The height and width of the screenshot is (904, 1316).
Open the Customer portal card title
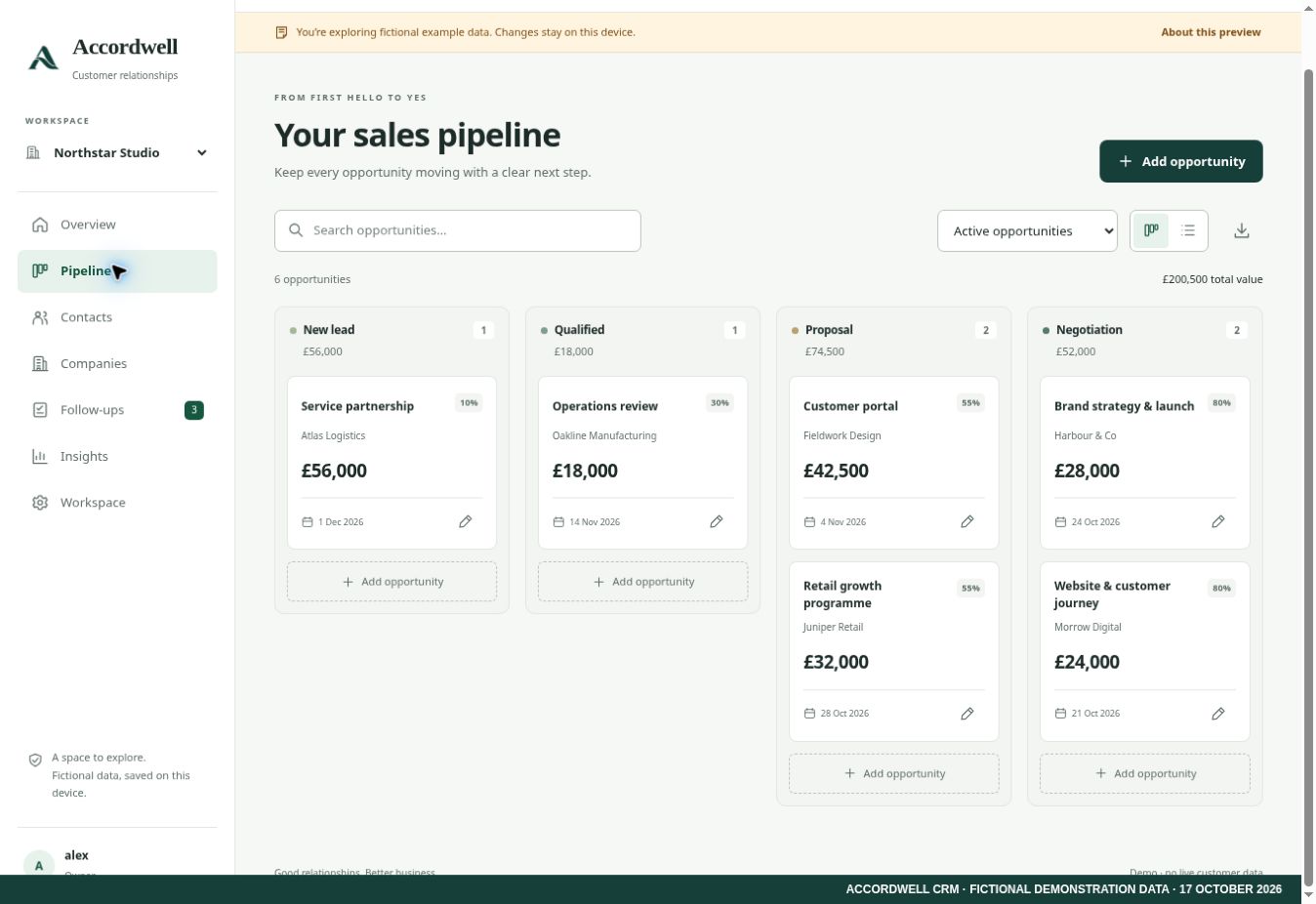[x=850, y=406]
